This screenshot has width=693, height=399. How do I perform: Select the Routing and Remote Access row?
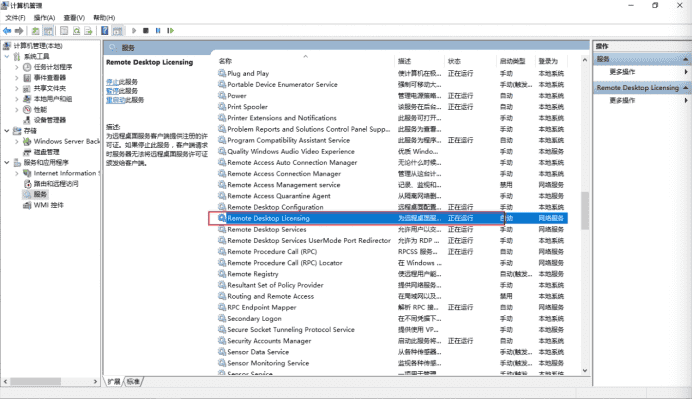point(392,296)
